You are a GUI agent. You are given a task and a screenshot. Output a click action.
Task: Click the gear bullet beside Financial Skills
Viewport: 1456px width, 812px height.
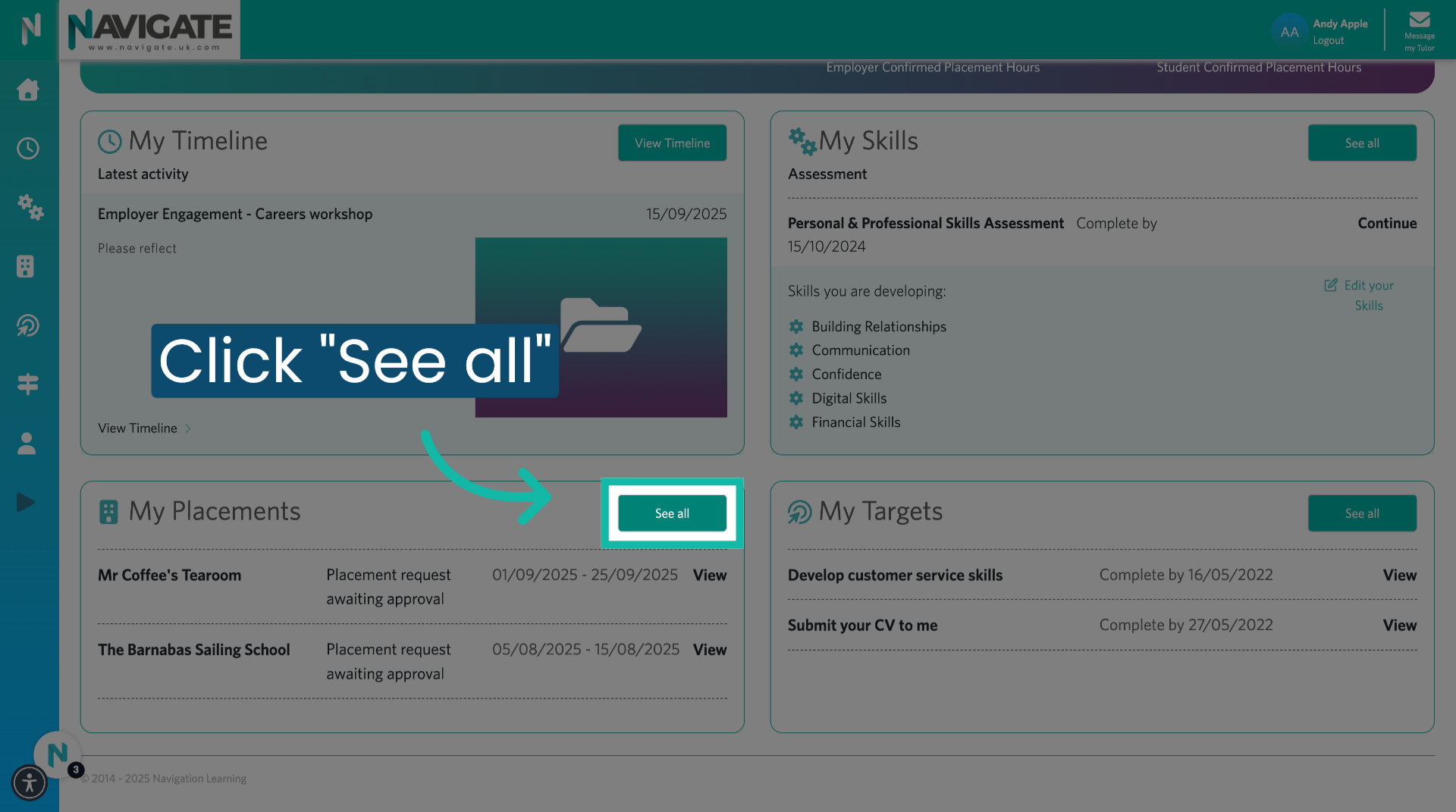(796, 422)
